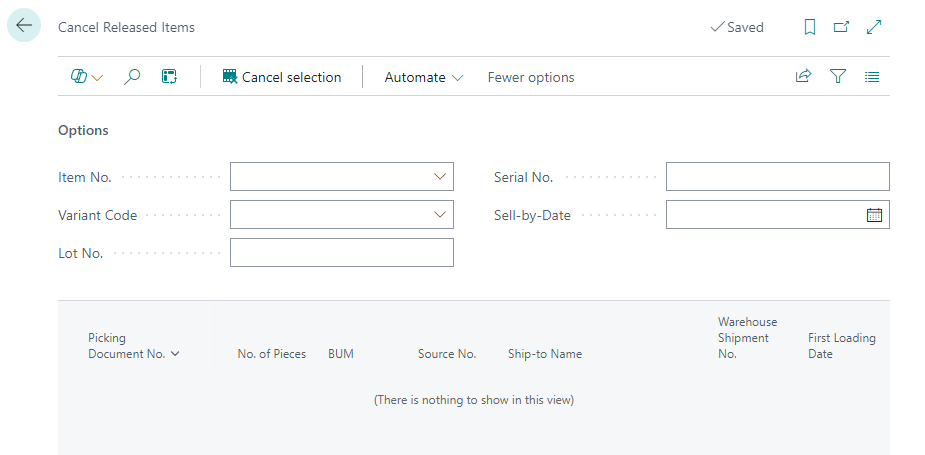
Task: Click the back arrow button
Action: [x=24, y=27]
